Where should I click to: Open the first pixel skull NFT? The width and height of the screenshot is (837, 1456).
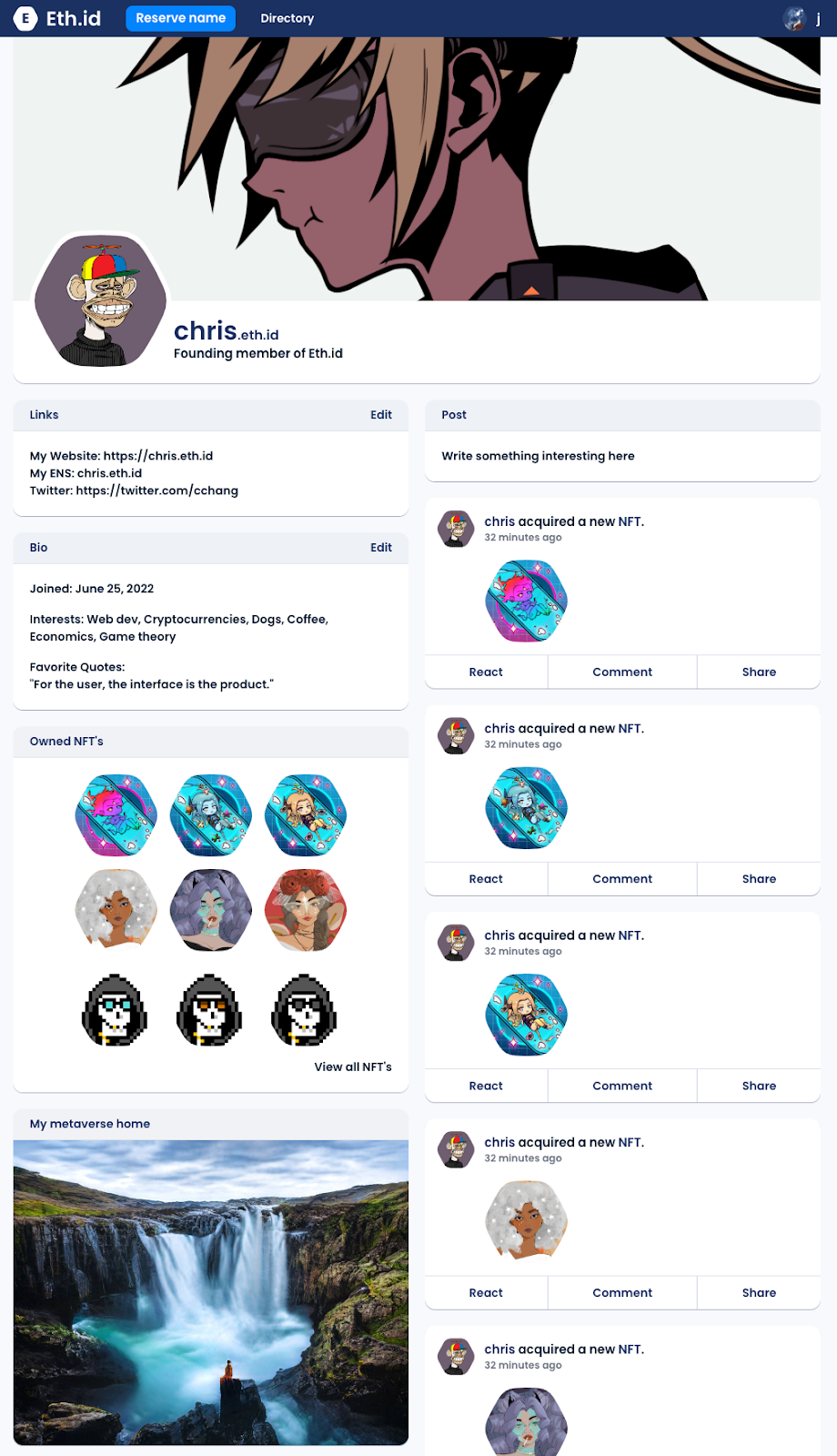116,1010
